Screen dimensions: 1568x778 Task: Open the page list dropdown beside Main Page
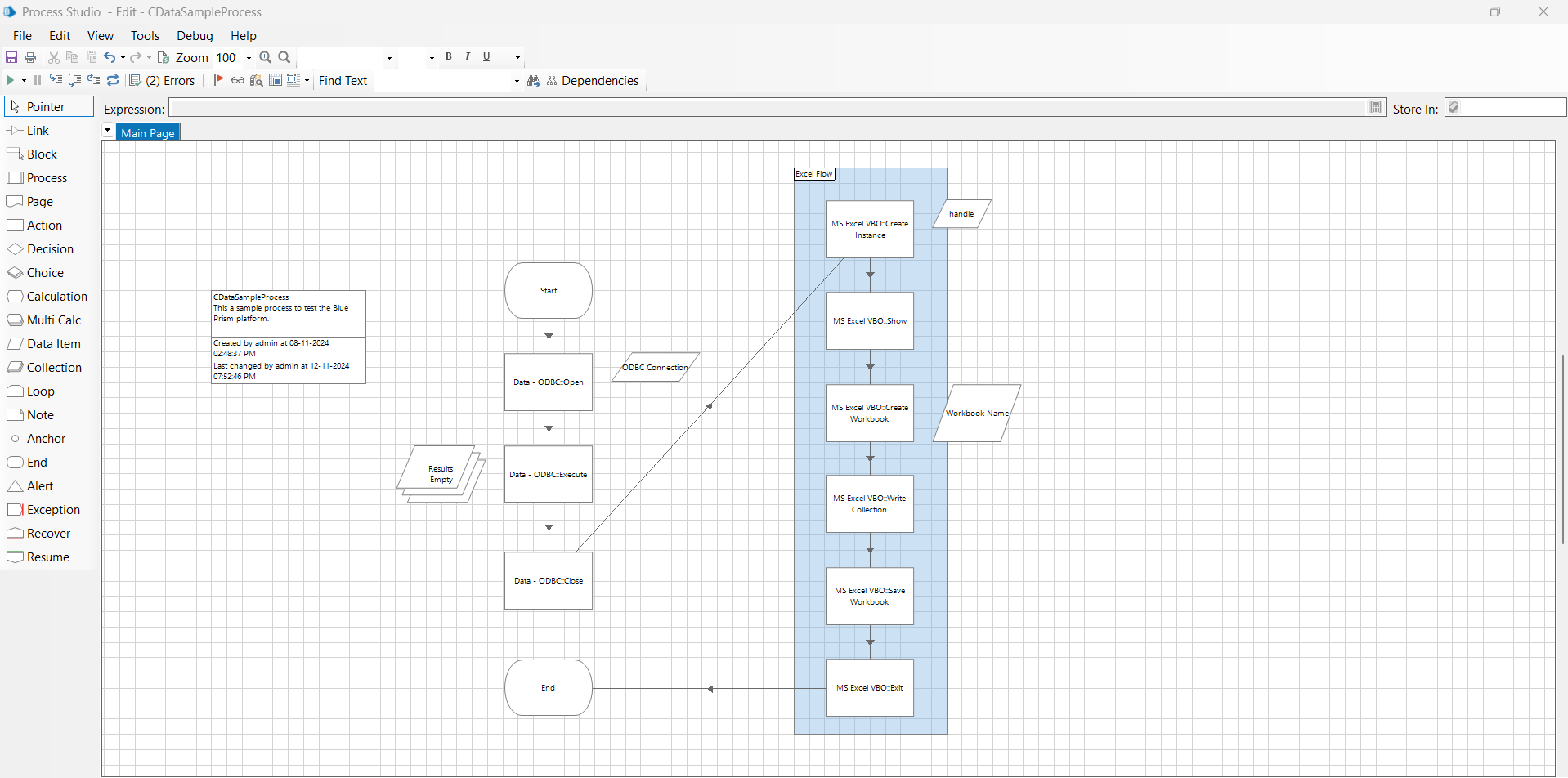pyautogui.click(x=107, y=131)
